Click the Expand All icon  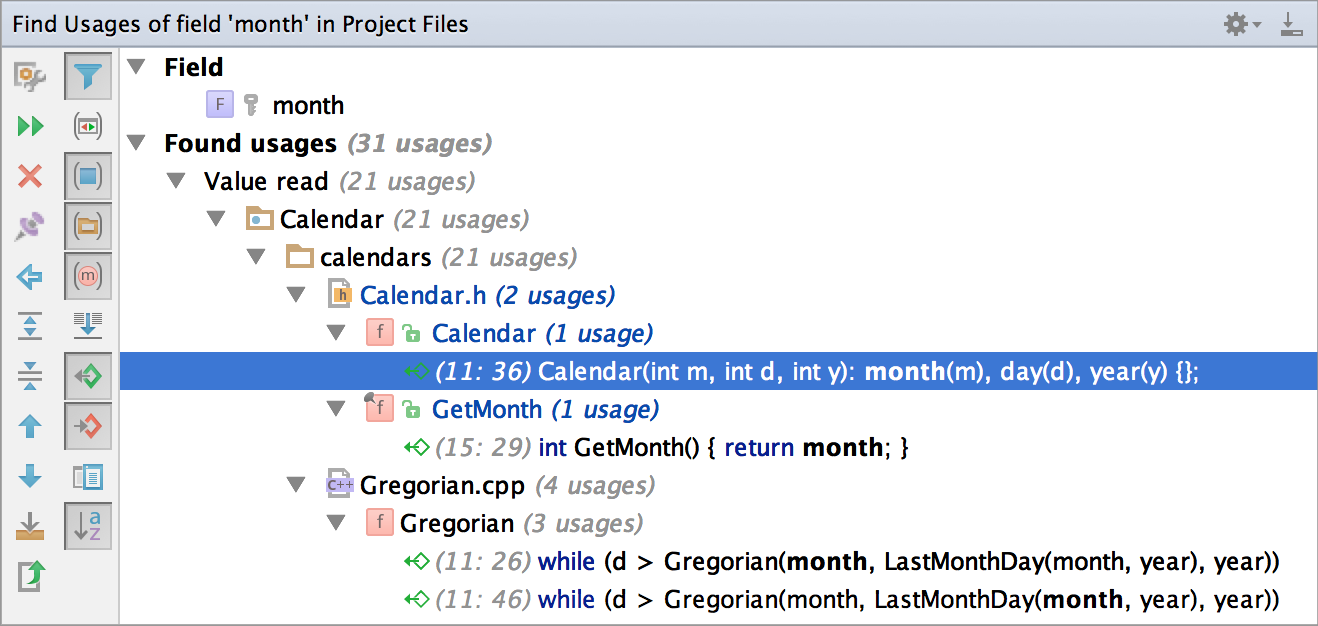(x=30, y=325)
